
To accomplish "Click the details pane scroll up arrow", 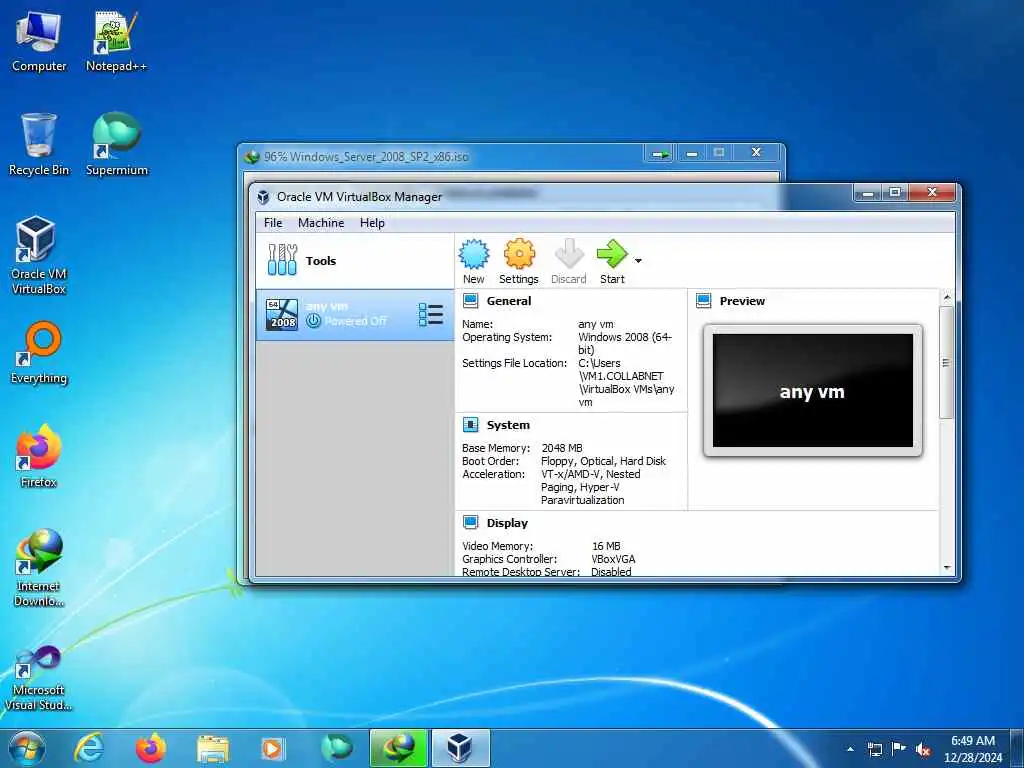I will 947,298.
